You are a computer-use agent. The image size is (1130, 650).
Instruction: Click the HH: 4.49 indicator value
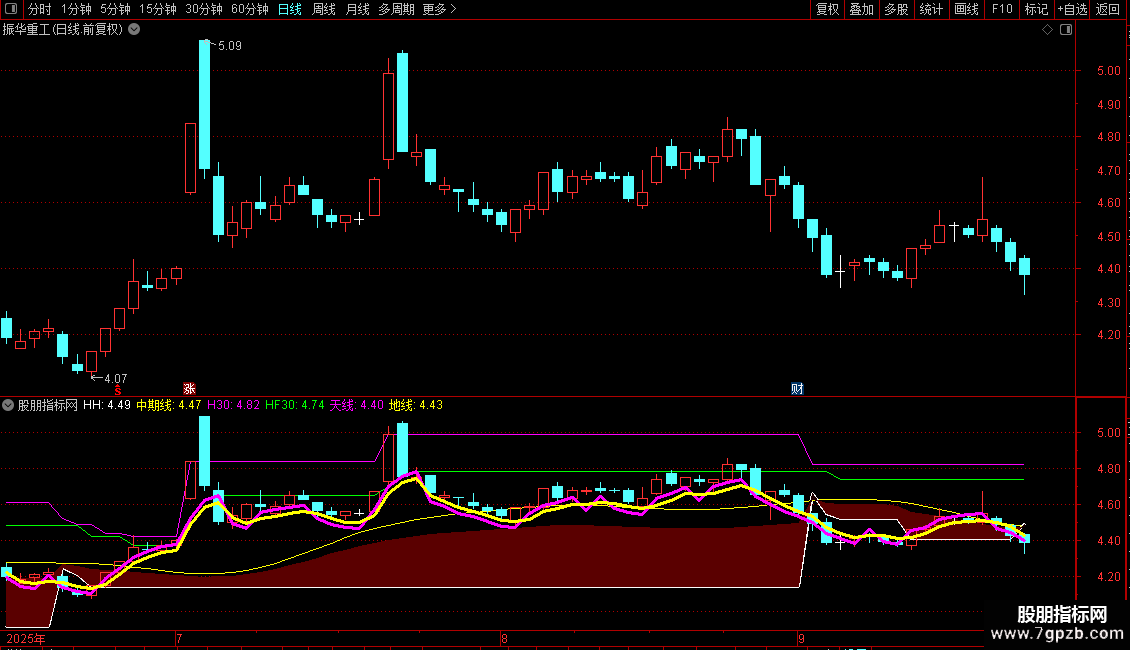(107, 405)
